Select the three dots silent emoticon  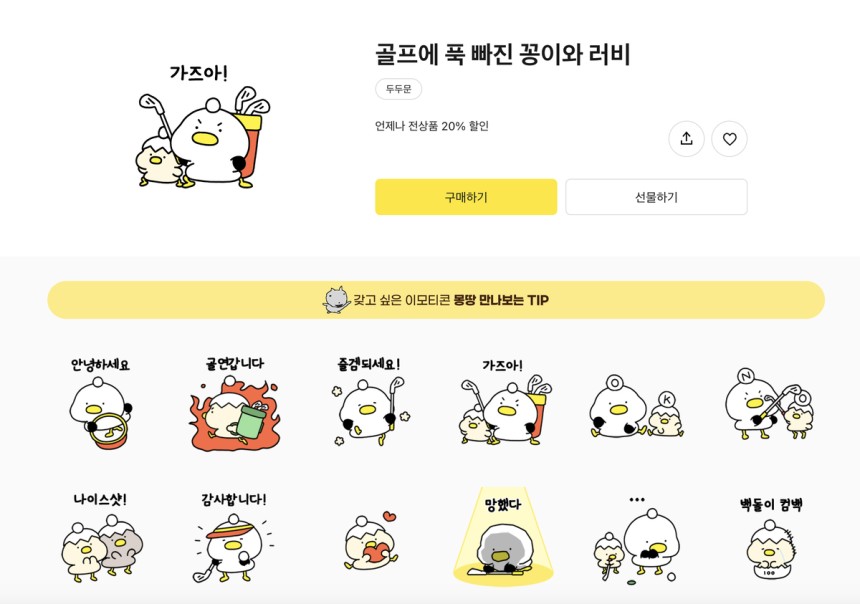pos(636,539)
